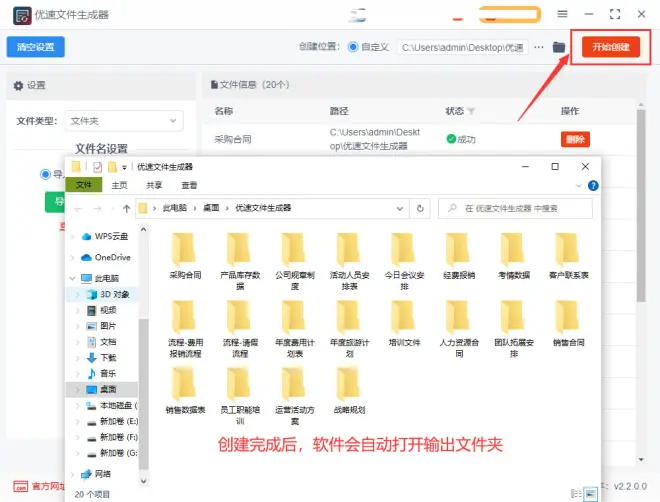660x502 pixels.
Task: Select the 考情数据 folder
Action: [514, 256]
